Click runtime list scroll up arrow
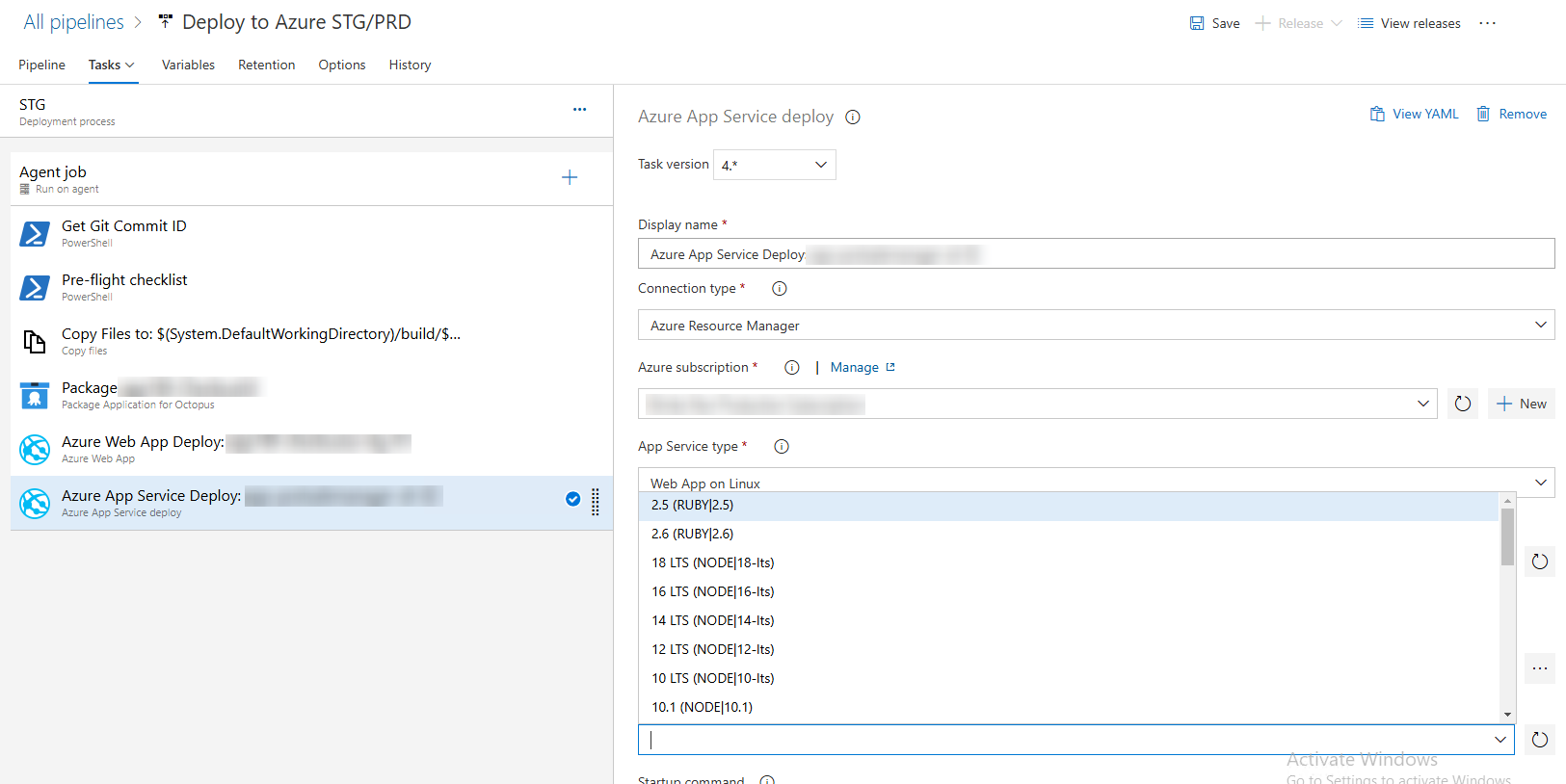Screen dimensions: 1566x784 pyautogui.click(x=1507, y=501)
